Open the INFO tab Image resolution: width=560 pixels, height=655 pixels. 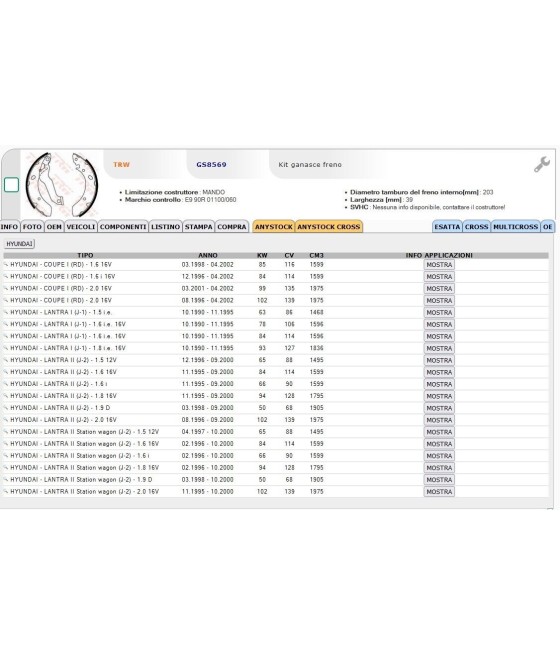tap(10, 227)
